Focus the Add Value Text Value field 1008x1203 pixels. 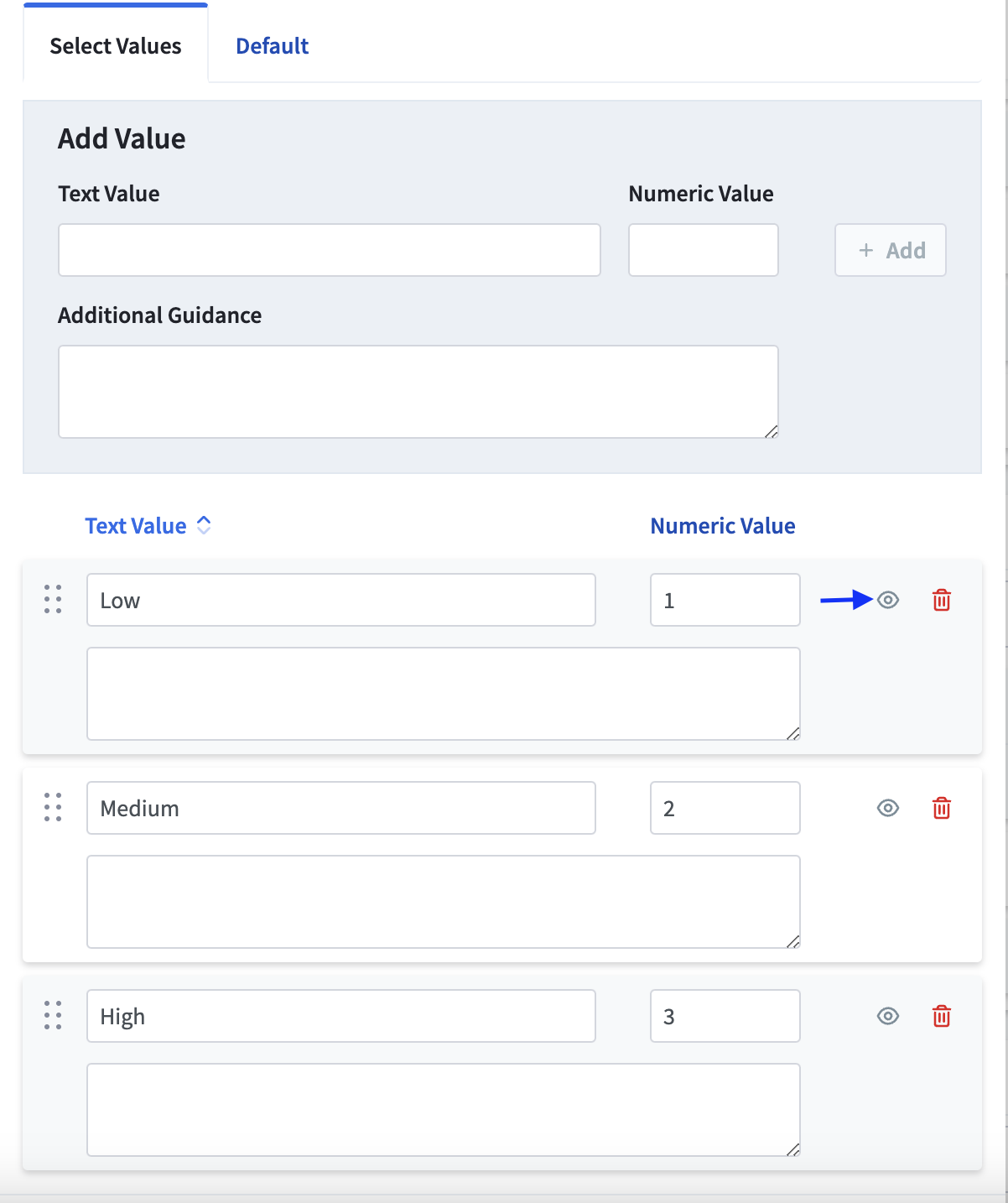pyautogui.click(x=330, y=250)
